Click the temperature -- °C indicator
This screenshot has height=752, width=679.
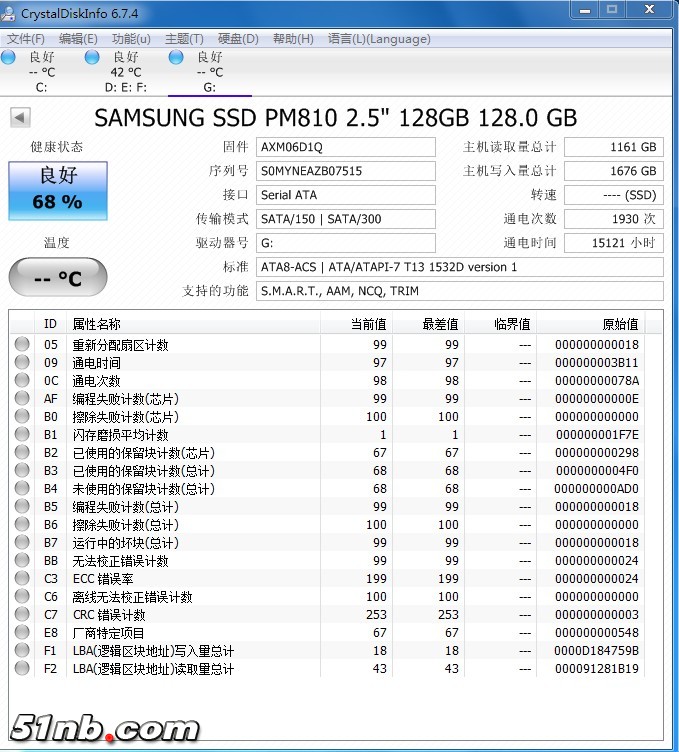click(58, 277)
